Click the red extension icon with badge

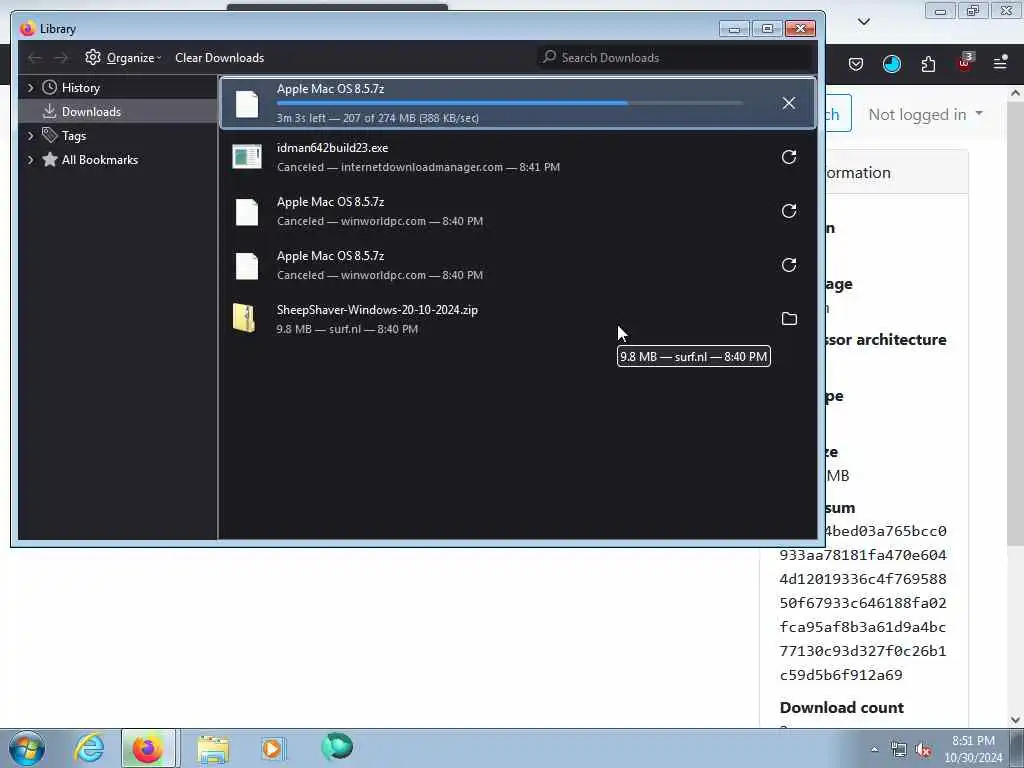965,62
